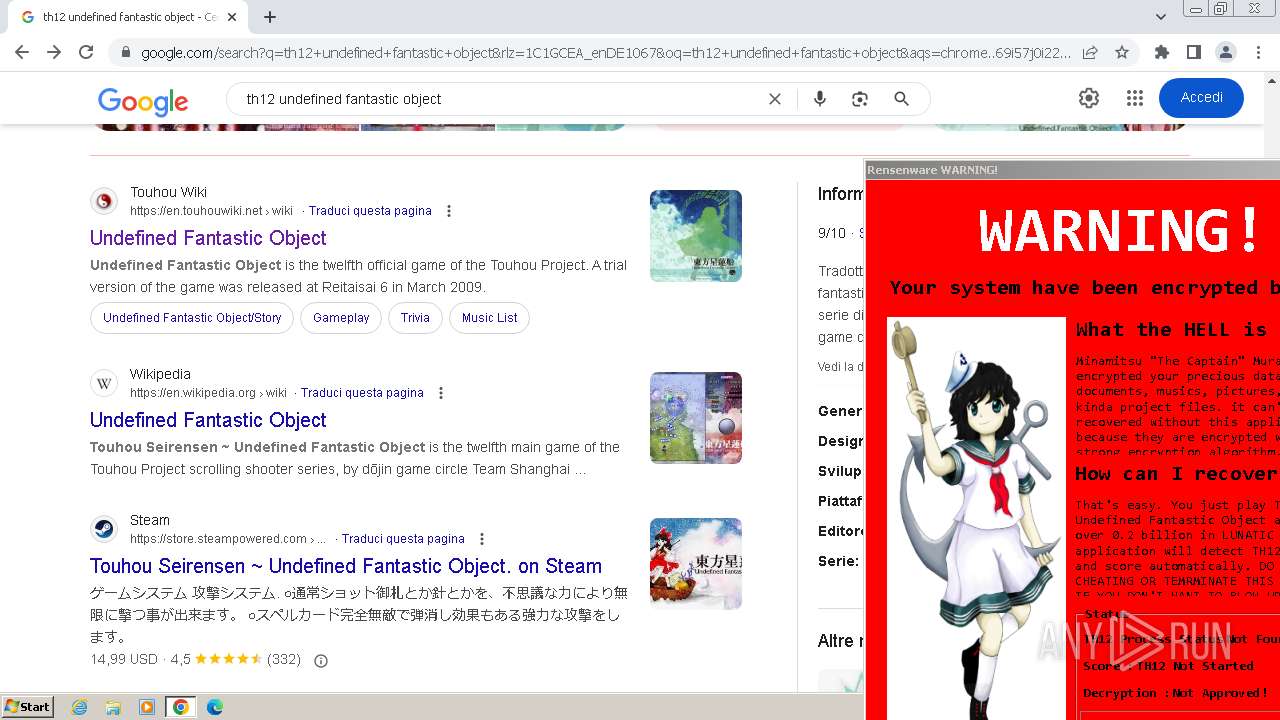Go to the Google homepage logo
This screenshot has height=720, width=1280.
(x=143, y=101)
